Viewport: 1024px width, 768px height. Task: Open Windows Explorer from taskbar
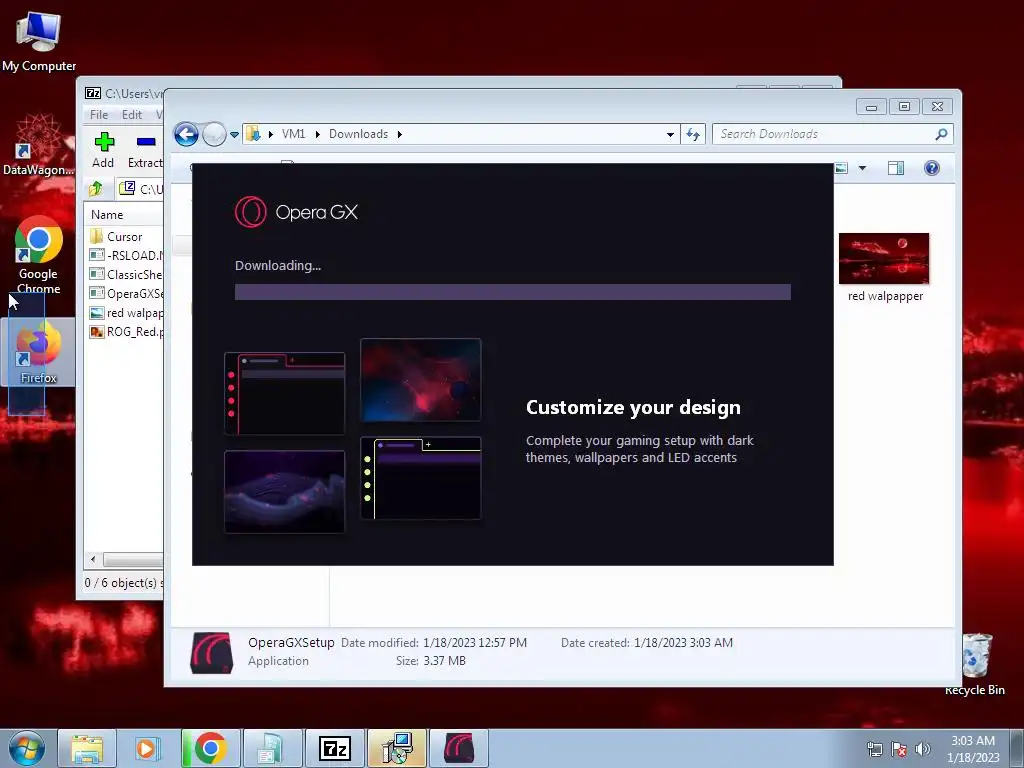[87, 748]
